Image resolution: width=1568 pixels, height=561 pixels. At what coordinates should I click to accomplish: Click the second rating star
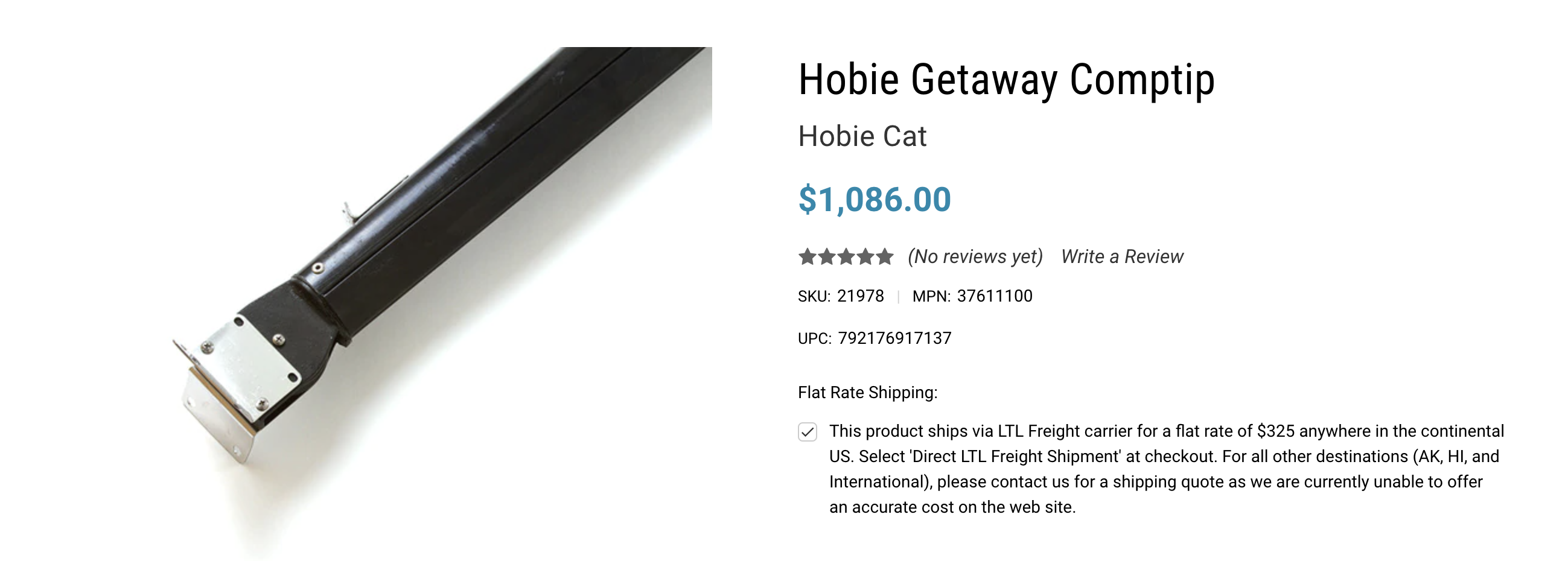click(827, 257)
